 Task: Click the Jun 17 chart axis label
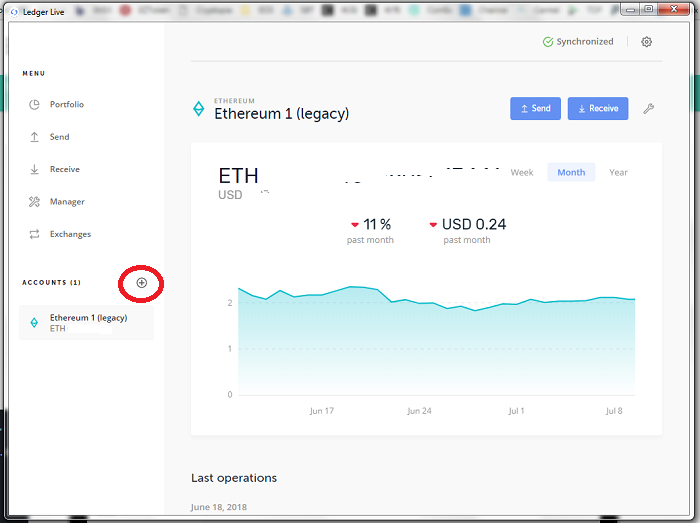tap(321, 411)
